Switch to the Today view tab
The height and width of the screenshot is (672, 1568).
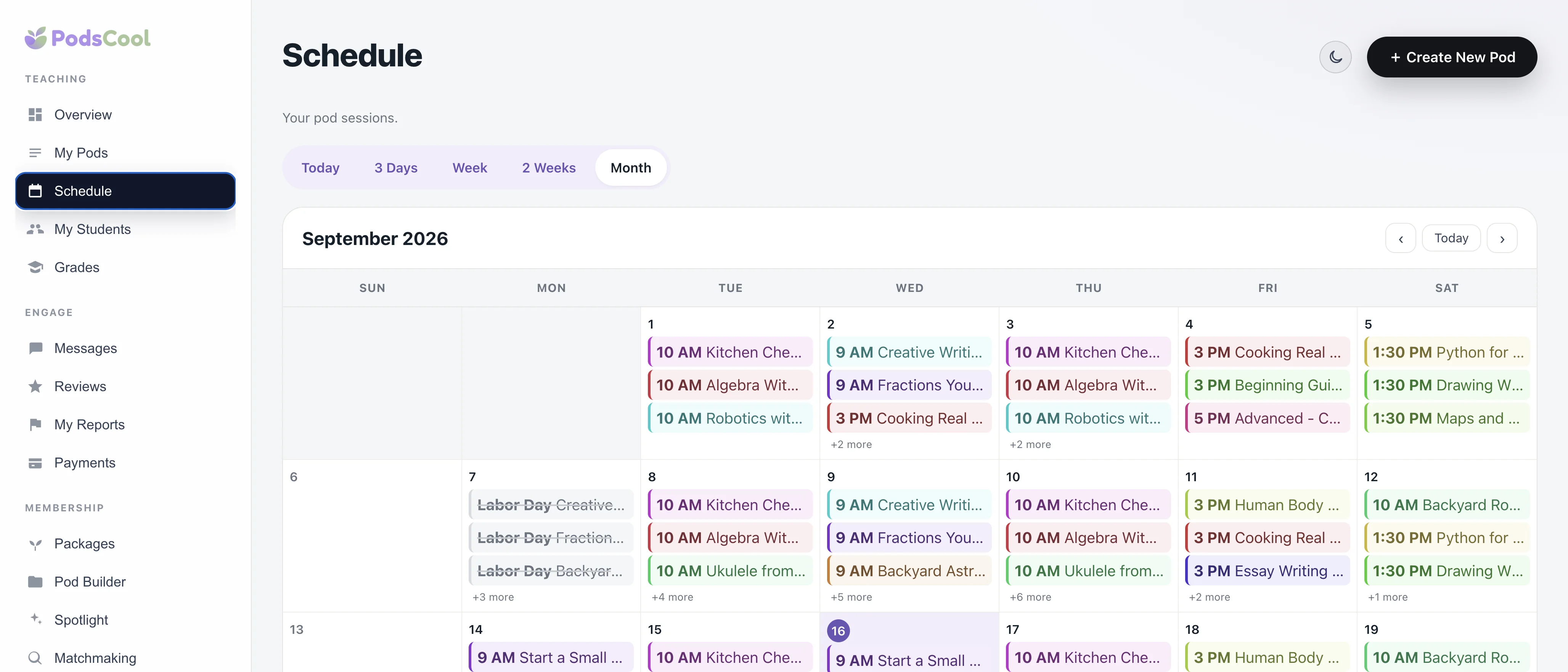coord(320,168)
